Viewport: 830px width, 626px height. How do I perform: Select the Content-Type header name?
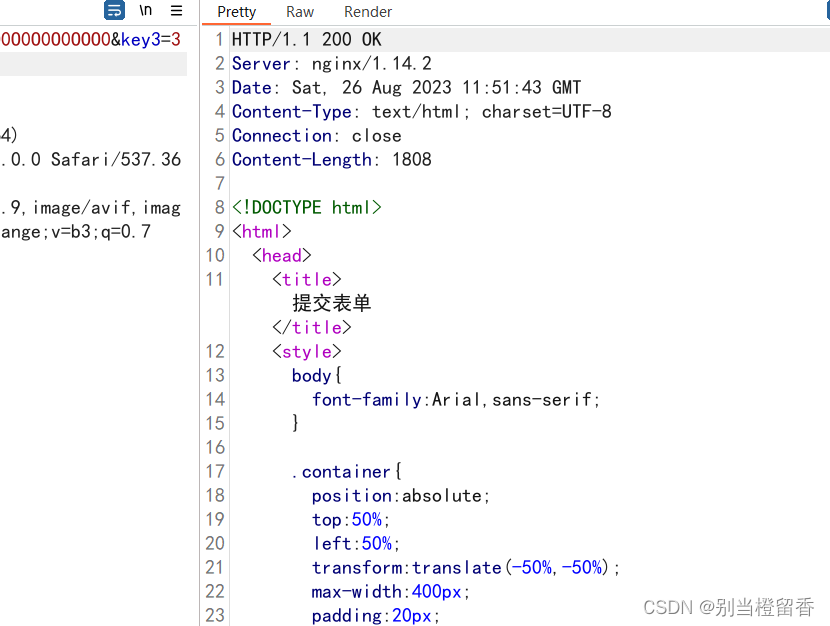[292, 112]
